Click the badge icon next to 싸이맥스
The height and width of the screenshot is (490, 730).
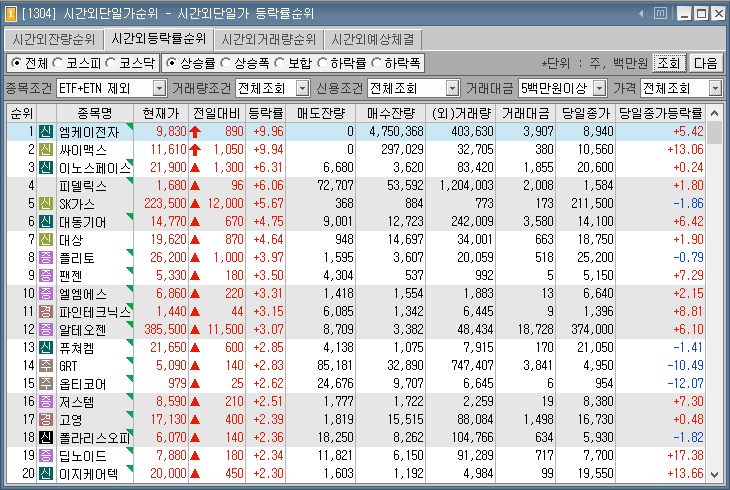pos(46,150)
